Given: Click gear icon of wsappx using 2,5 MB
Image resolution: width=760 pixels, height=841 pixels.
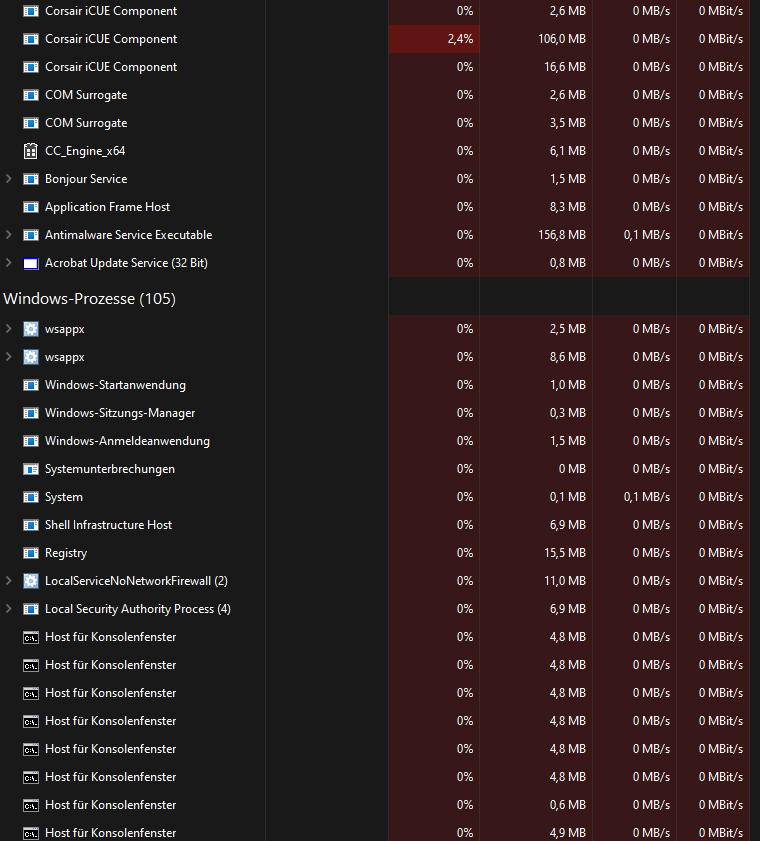Looking at the screenshot, I should pyautogui.click(x=31, y=329).
